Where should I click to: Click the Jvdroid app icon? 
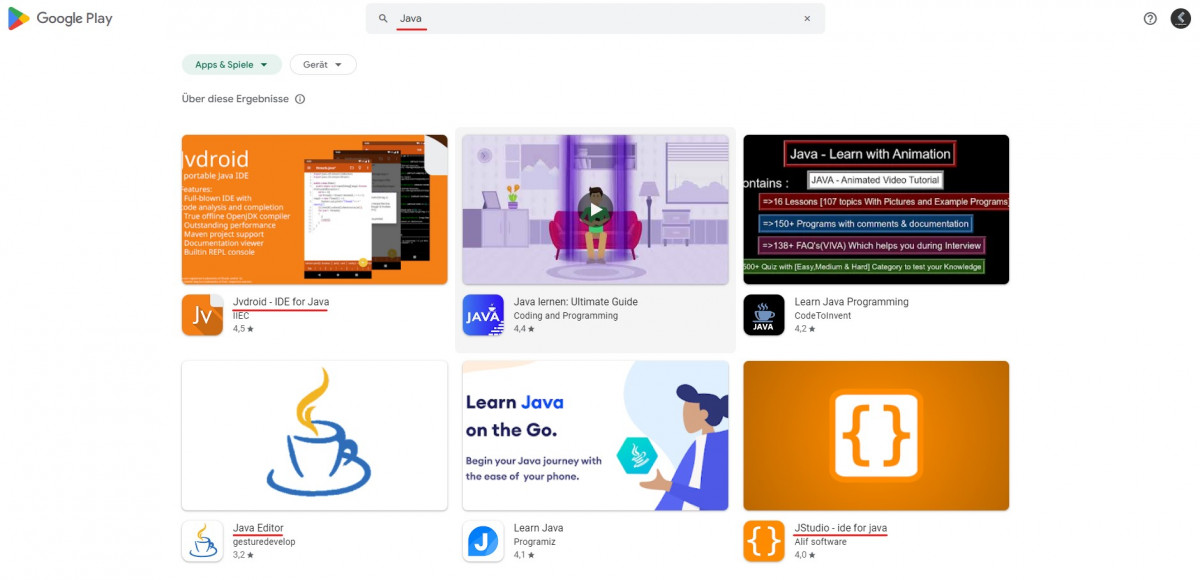202,315
